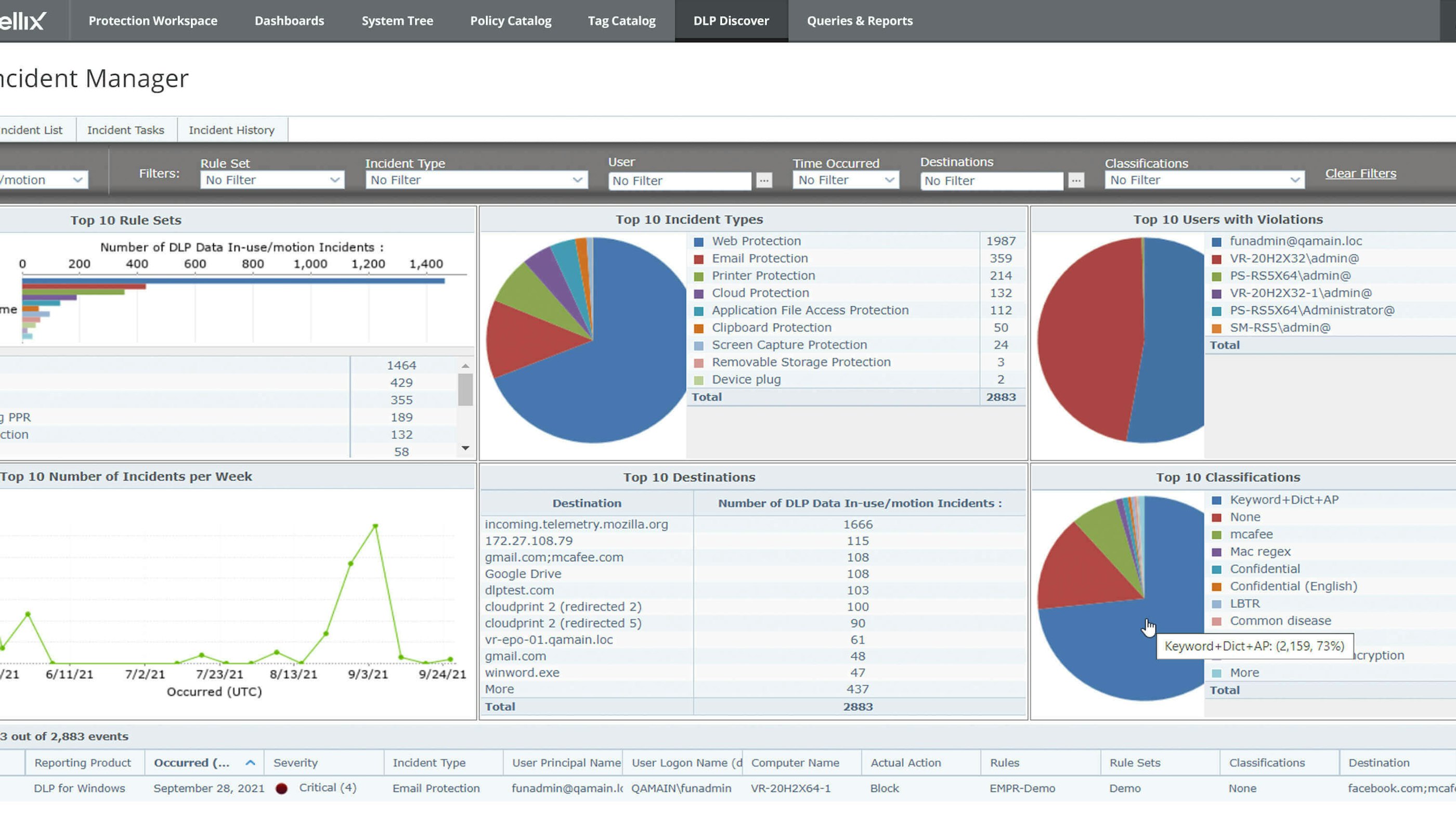
Task: Open the Time Occurred filter dropdown
Action: (x=846, y=180)
